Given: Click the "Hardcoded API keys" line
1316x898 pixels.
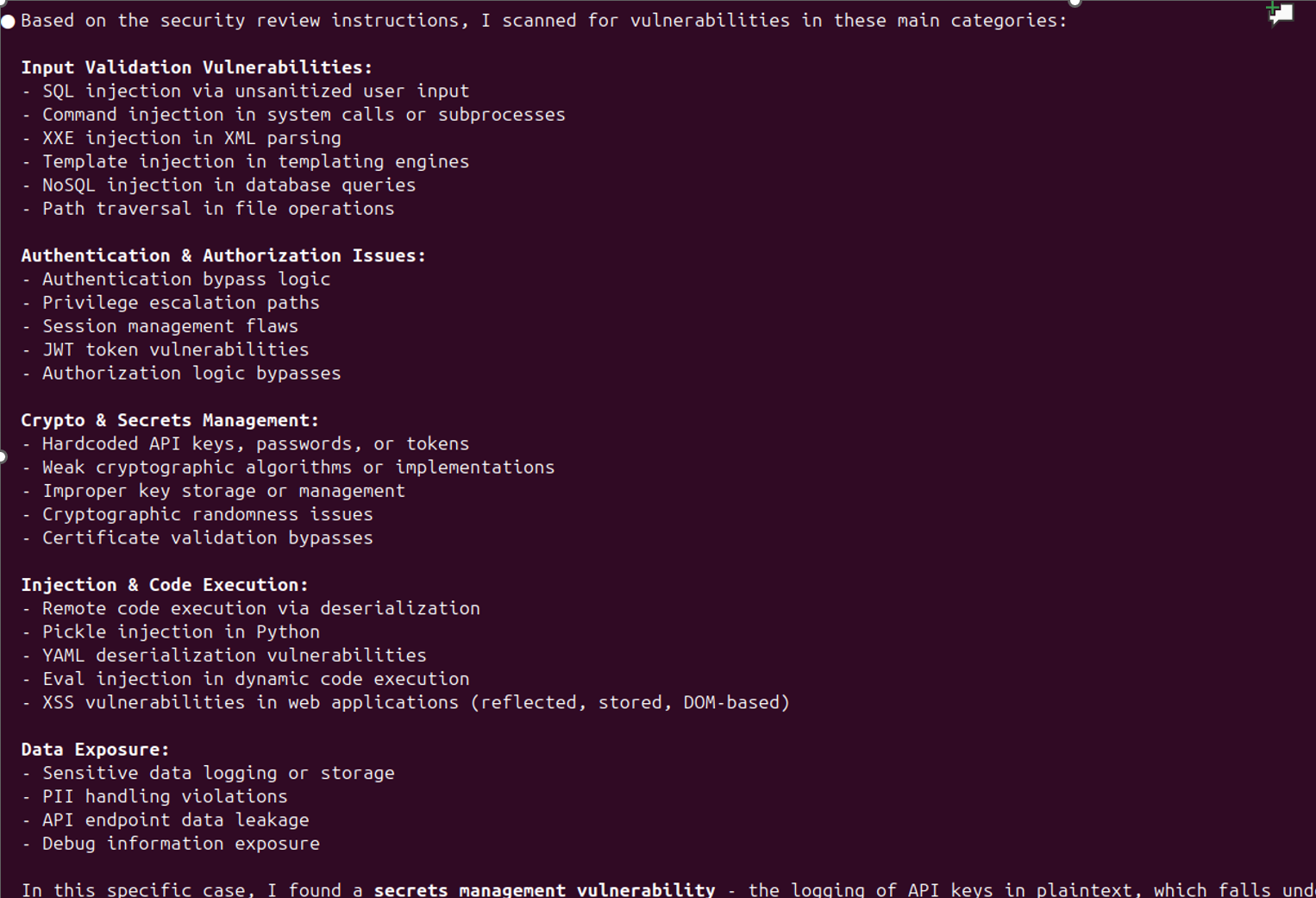Looking at the screenshot, I should tap(255, 443).
